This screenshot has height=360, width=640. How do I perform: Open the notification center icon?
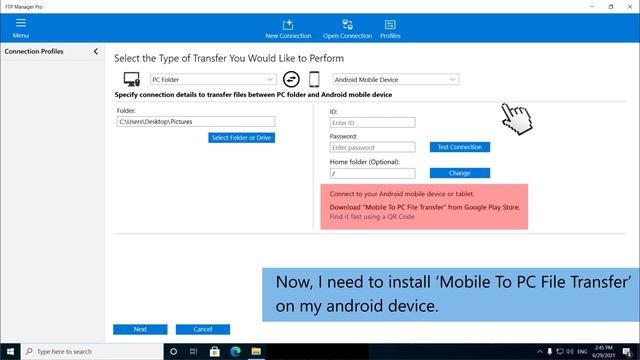(627, 351)
